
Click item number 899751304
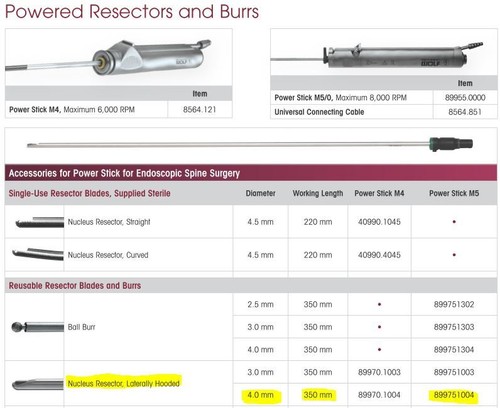tap(454, 350)
